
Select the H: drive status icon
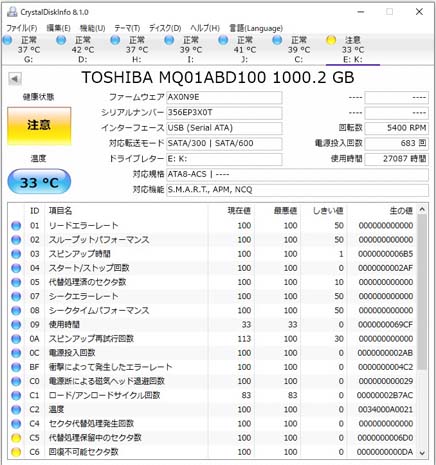tap(115, 40)
